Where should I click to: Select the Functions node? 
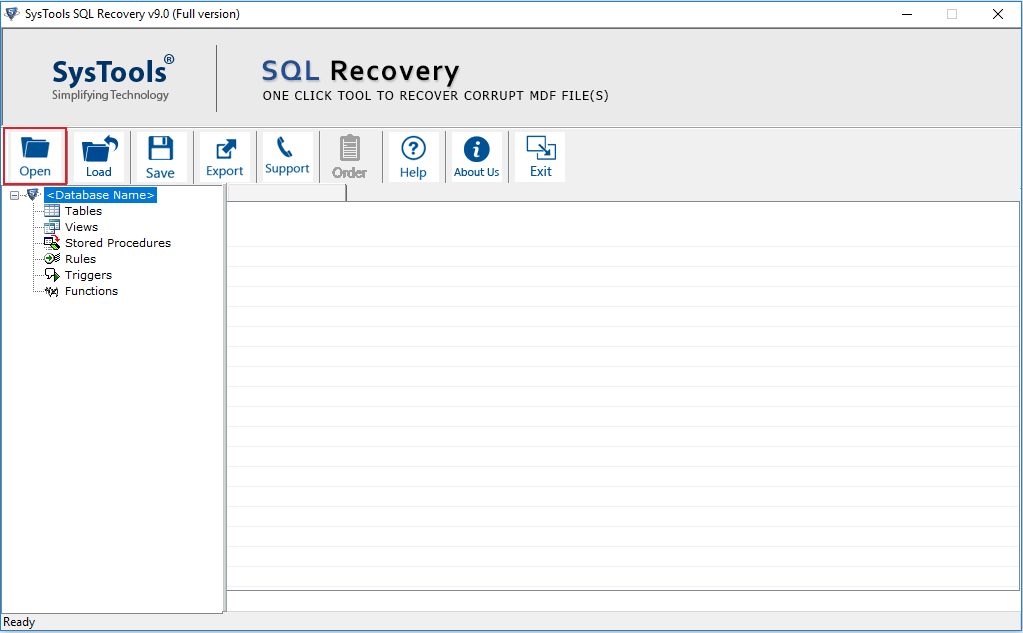90,290
